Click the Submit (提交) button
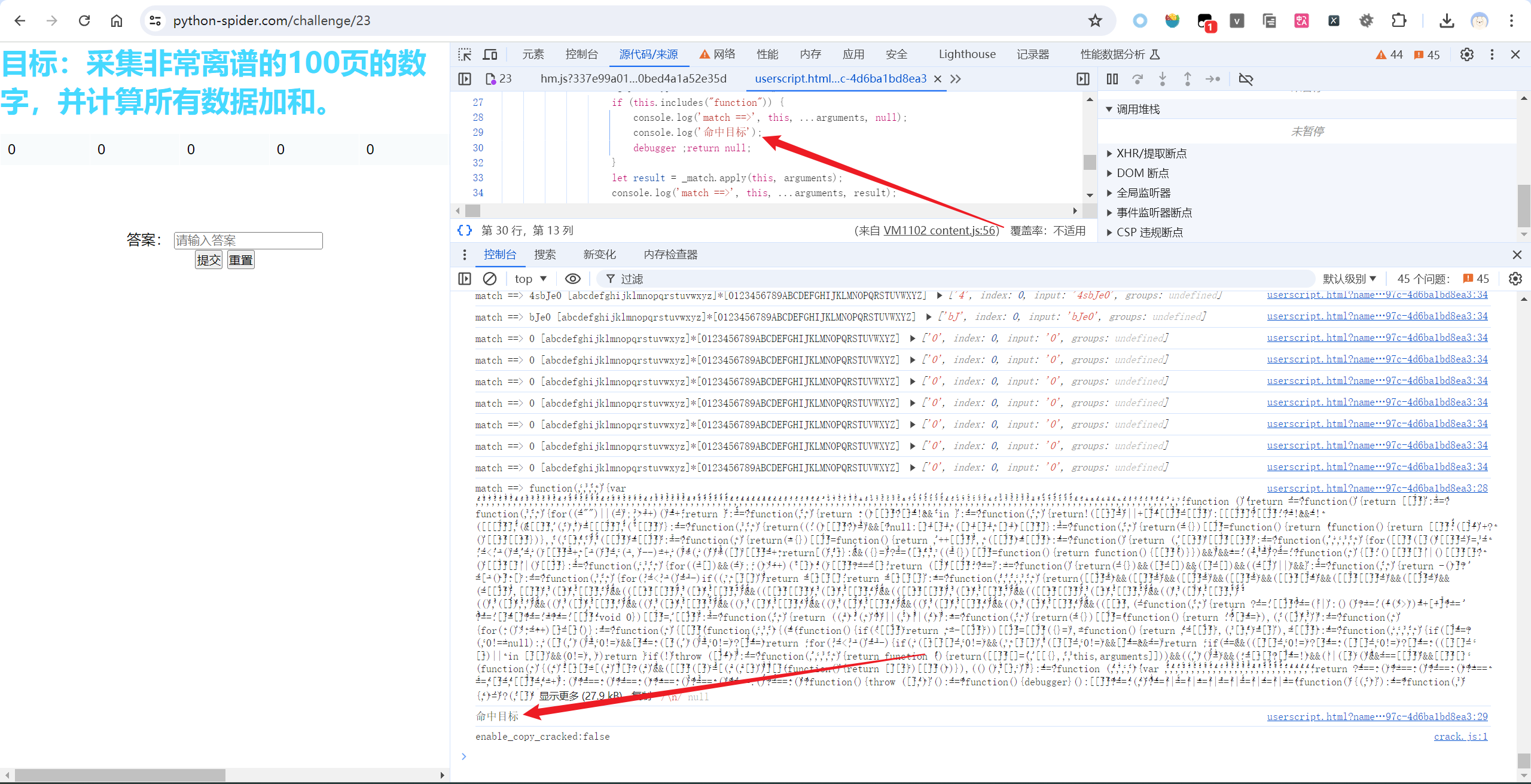This screenshot has width=1531, height=784. tap(209, 260)
